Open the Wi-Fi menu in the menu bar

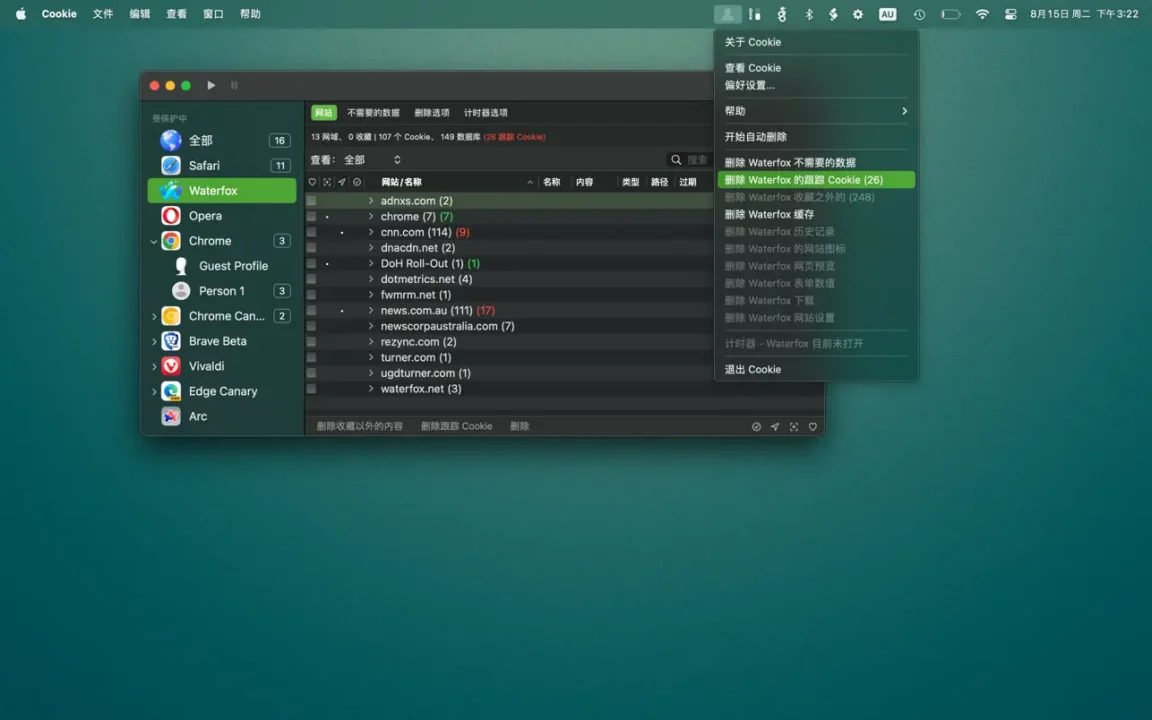[982, 14]
